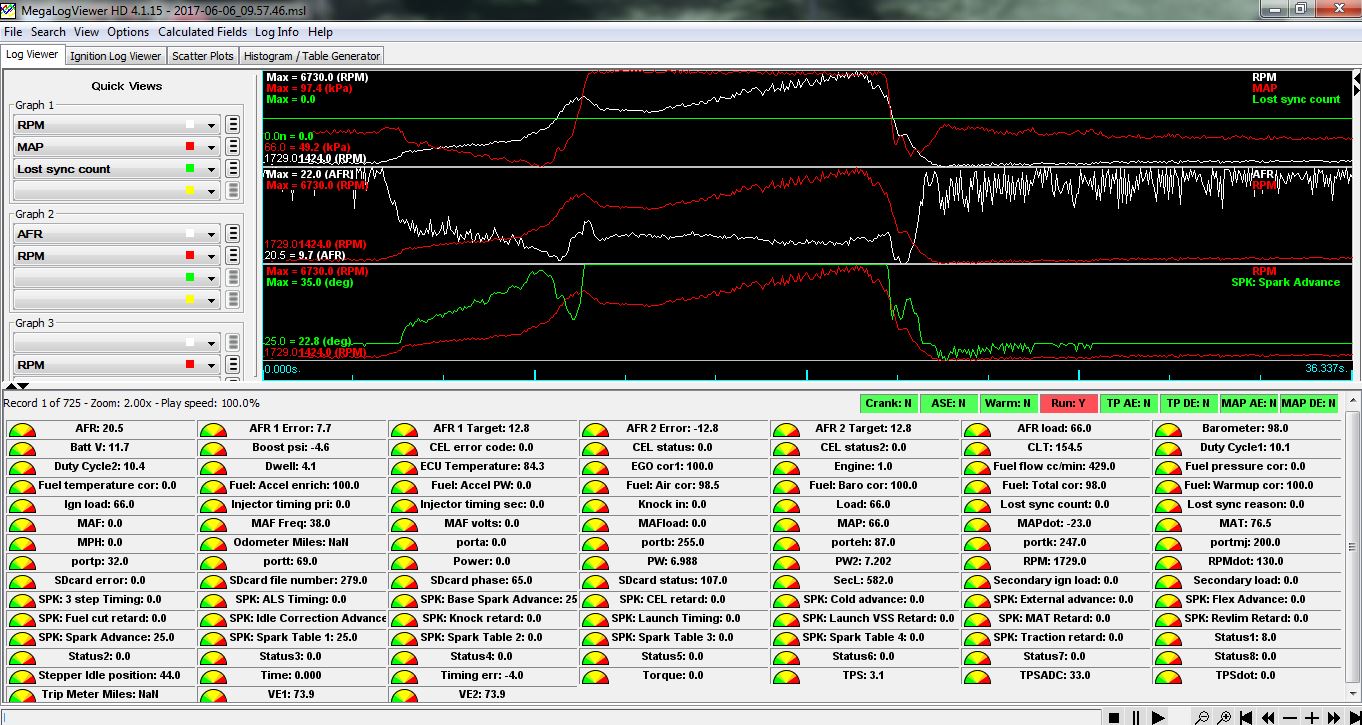Click the double-arrow fast forward icon
This screenshot has height=725, width=1362.
pyautogui.click(x=1334, y=717)
